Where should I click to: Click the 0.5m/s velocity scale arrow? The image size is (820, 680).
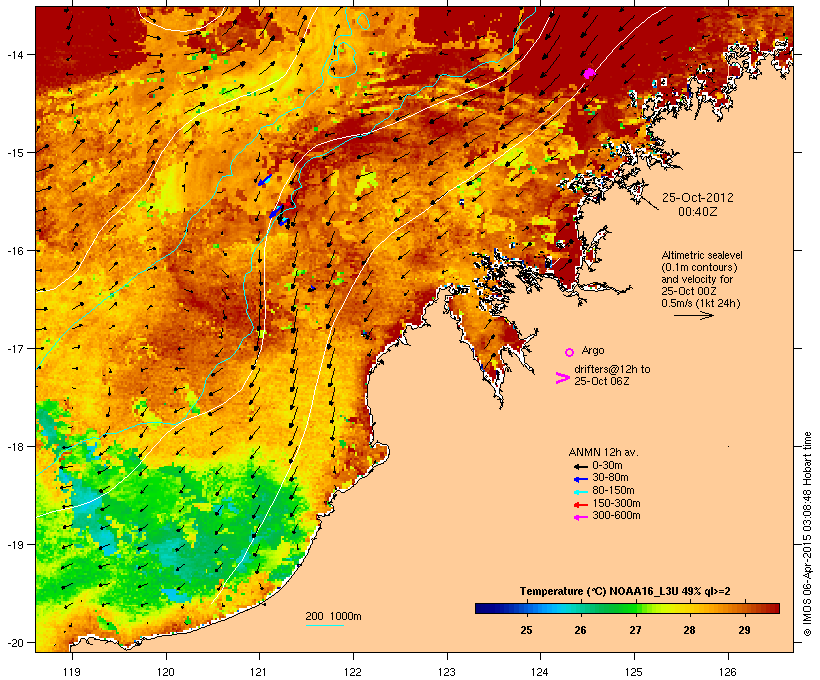click(x=693, y=315)
